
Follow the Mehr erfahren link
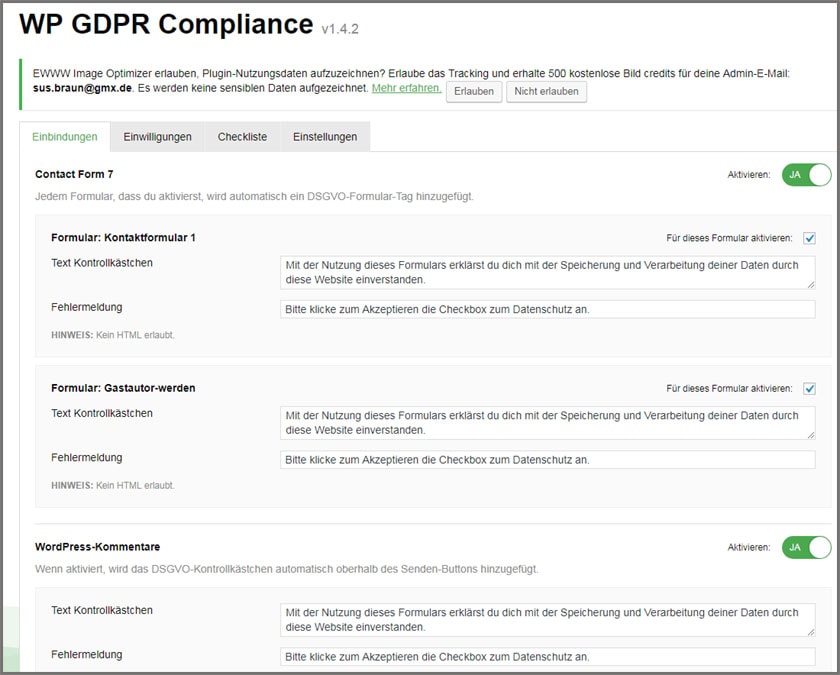click(x=406, y=88)
